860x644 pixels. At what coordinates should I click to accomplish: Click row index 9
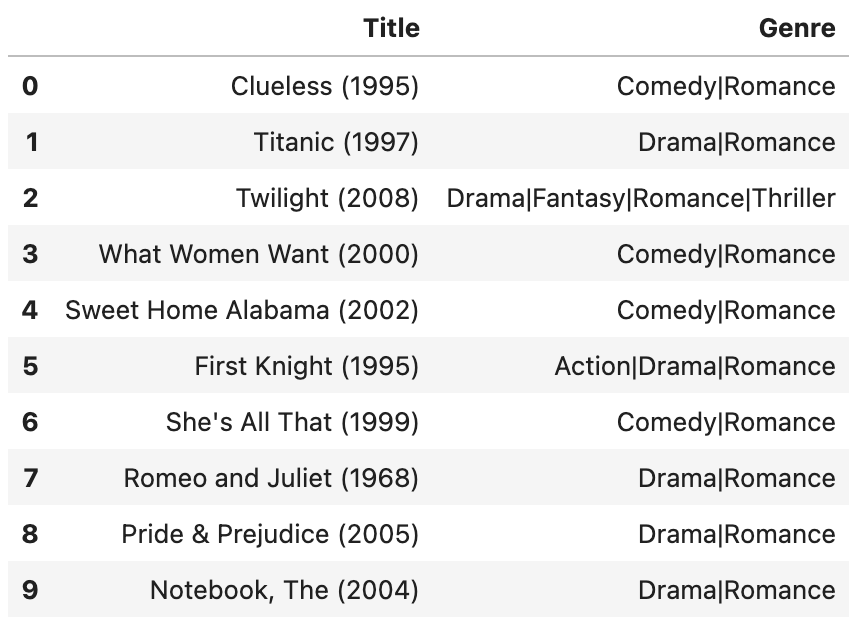point(30,590)
